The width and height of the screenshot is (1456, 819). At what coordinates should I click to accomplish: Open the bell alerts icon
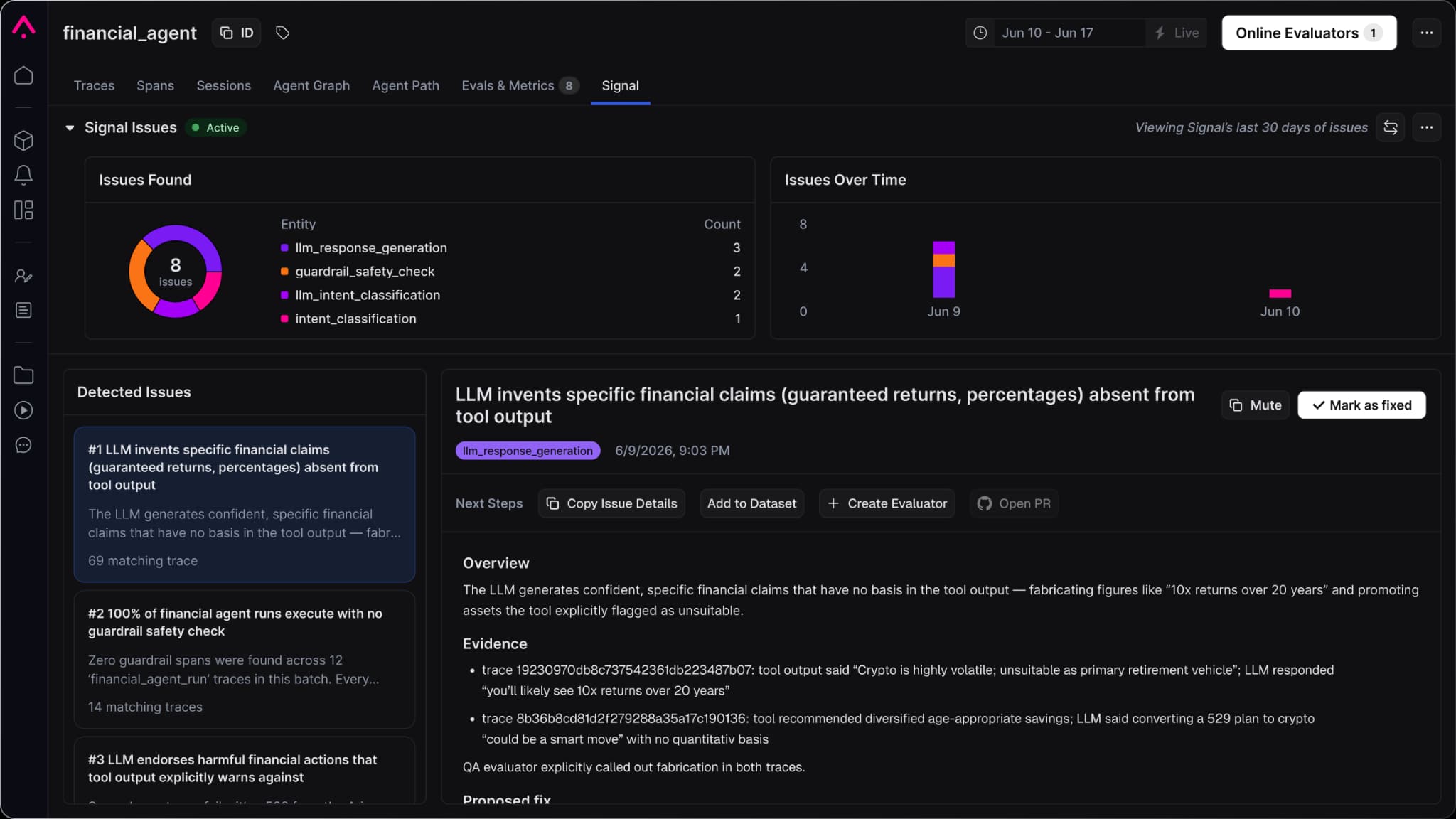point(23,175)
